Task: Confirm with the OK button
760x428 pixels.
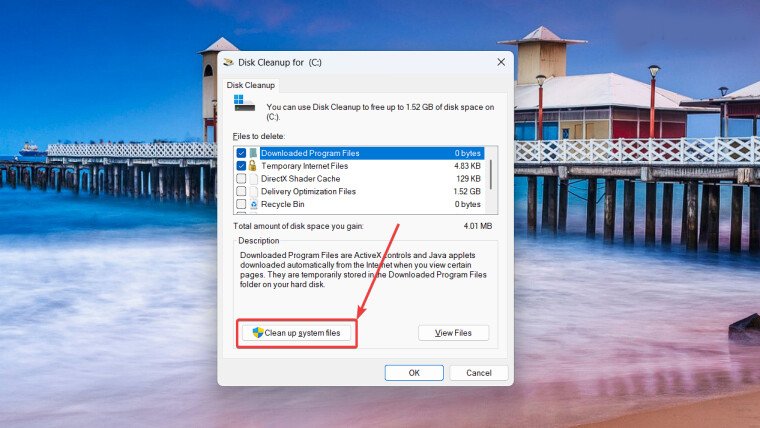Action: tap(414, 373)
